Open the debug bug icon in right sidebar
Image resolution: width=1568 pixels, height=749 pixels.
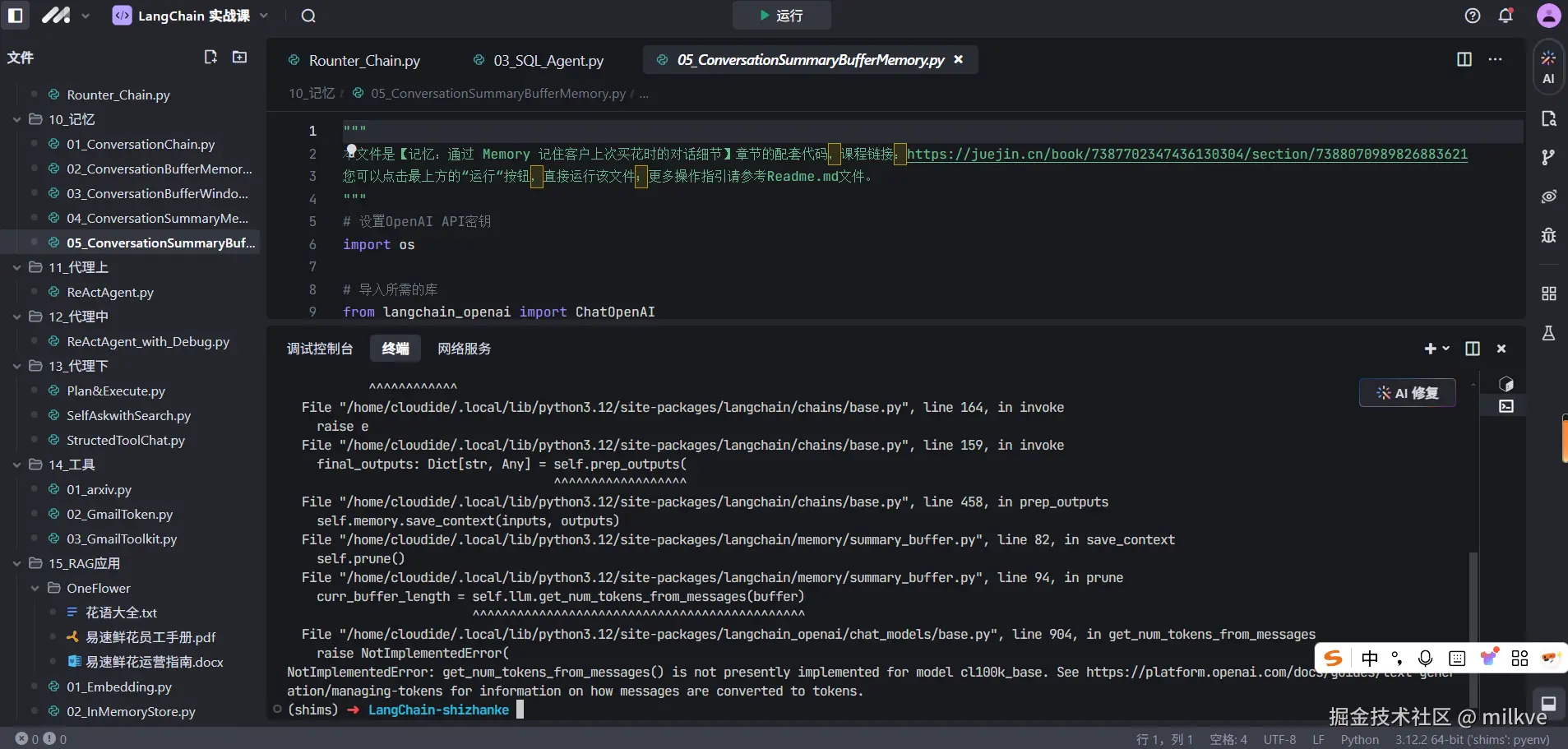1548,236
